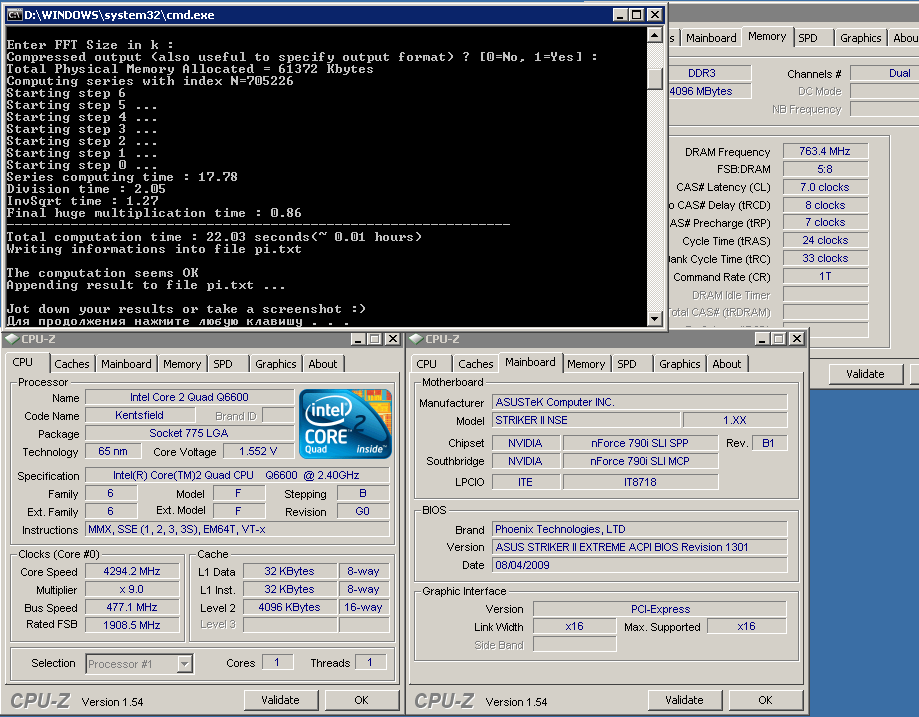
Task: Click the Rated FSB value 1908.5 MHz
Action: pos(132,626)
